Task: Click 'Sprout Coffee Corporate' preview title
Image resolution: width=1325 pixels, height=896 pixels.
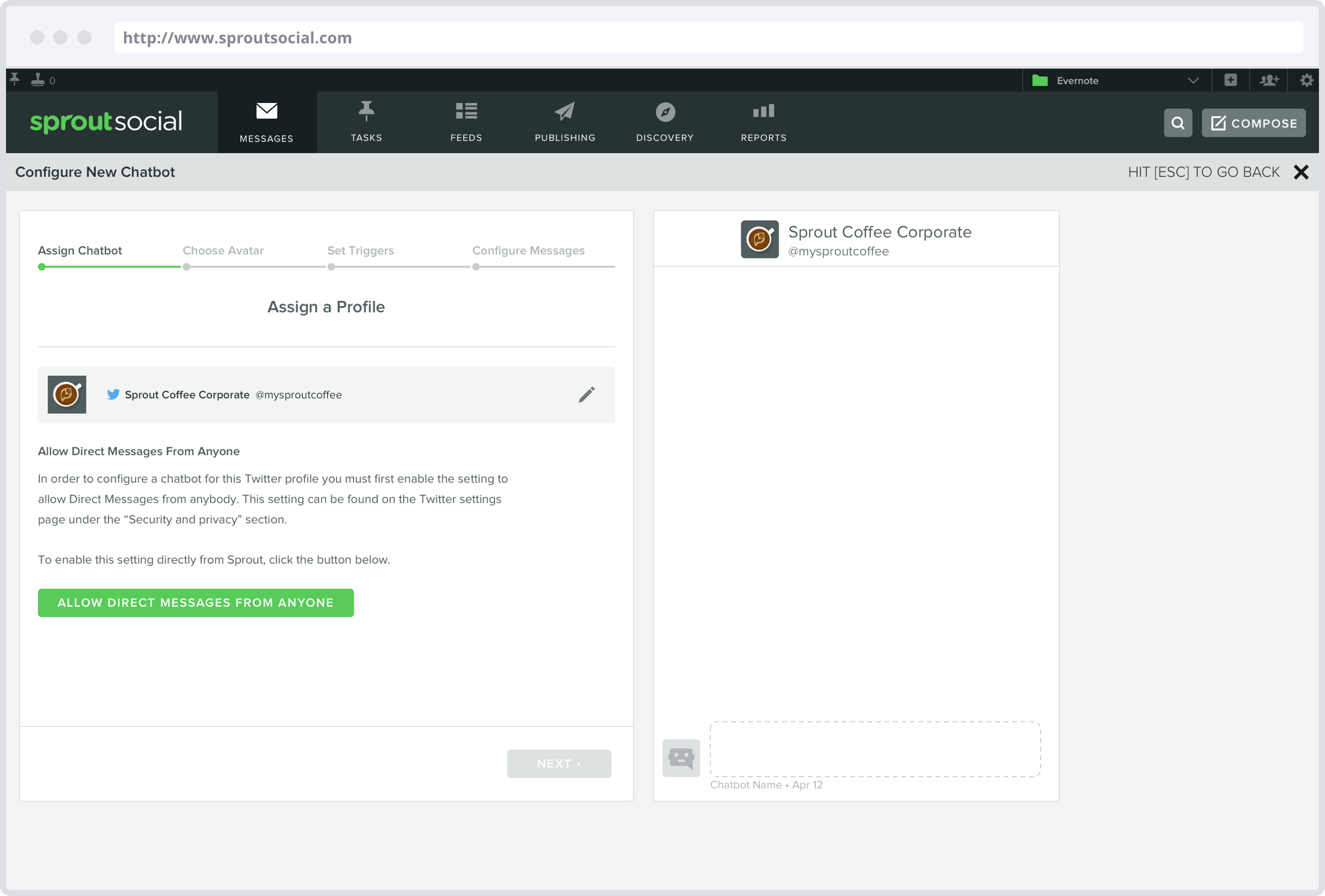Action: [x=880, y=232]
